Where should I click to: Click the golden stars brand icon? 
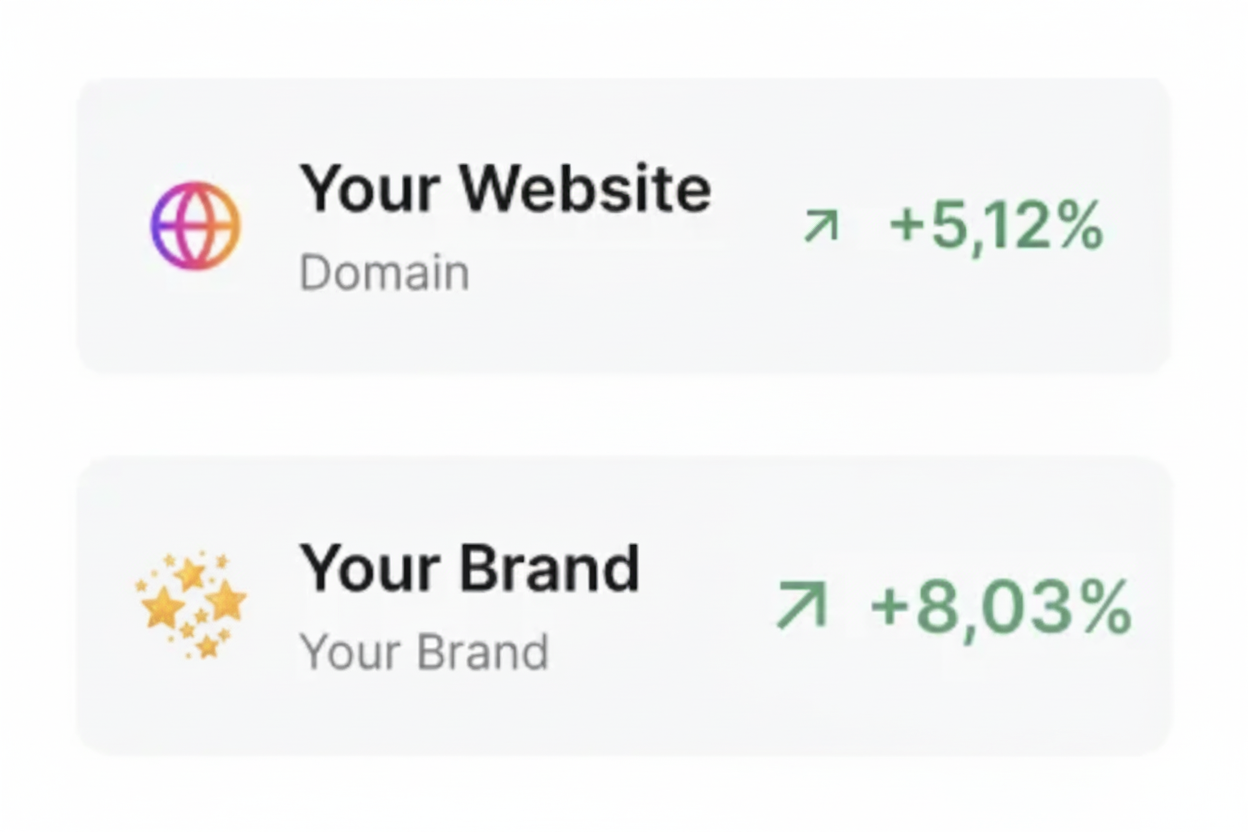[191, 604]
